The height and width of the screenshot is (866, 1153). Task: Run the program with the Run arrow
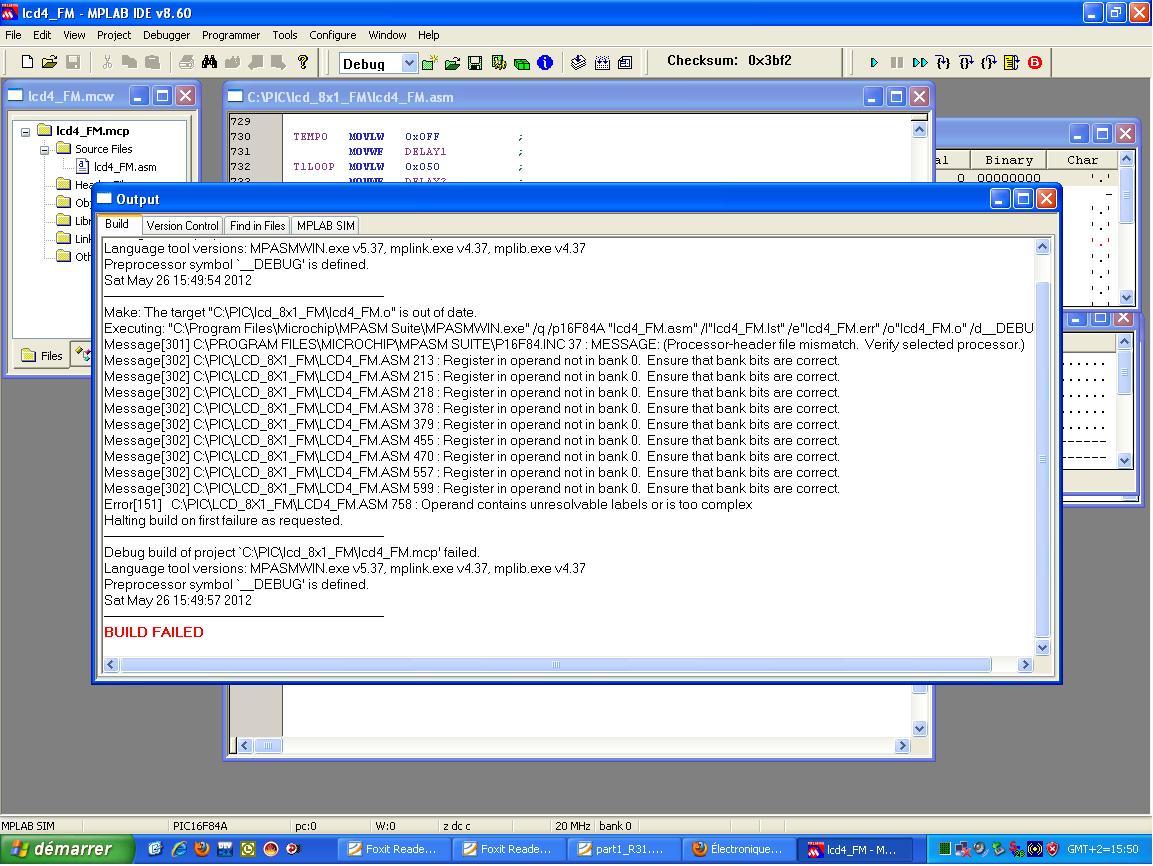click(874, 63)
